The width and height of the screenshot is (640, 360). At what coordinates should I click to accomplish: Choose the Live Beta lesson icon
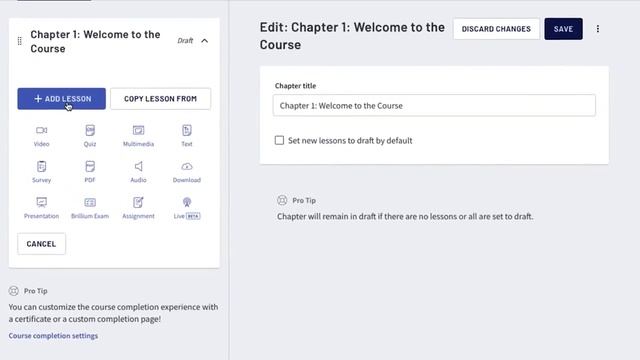click(x=187, y=202)
